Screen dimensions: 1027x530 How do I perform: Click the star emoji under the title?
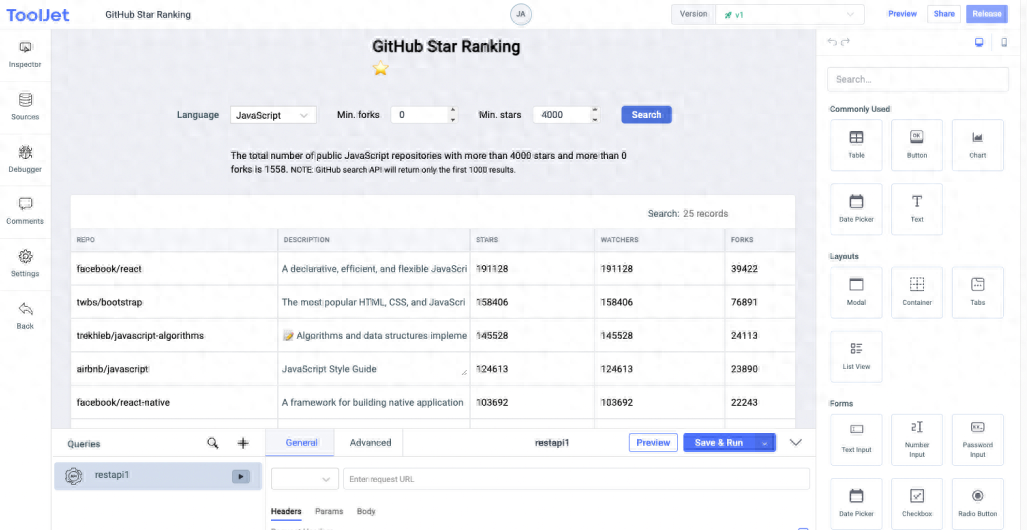[381, 68]
